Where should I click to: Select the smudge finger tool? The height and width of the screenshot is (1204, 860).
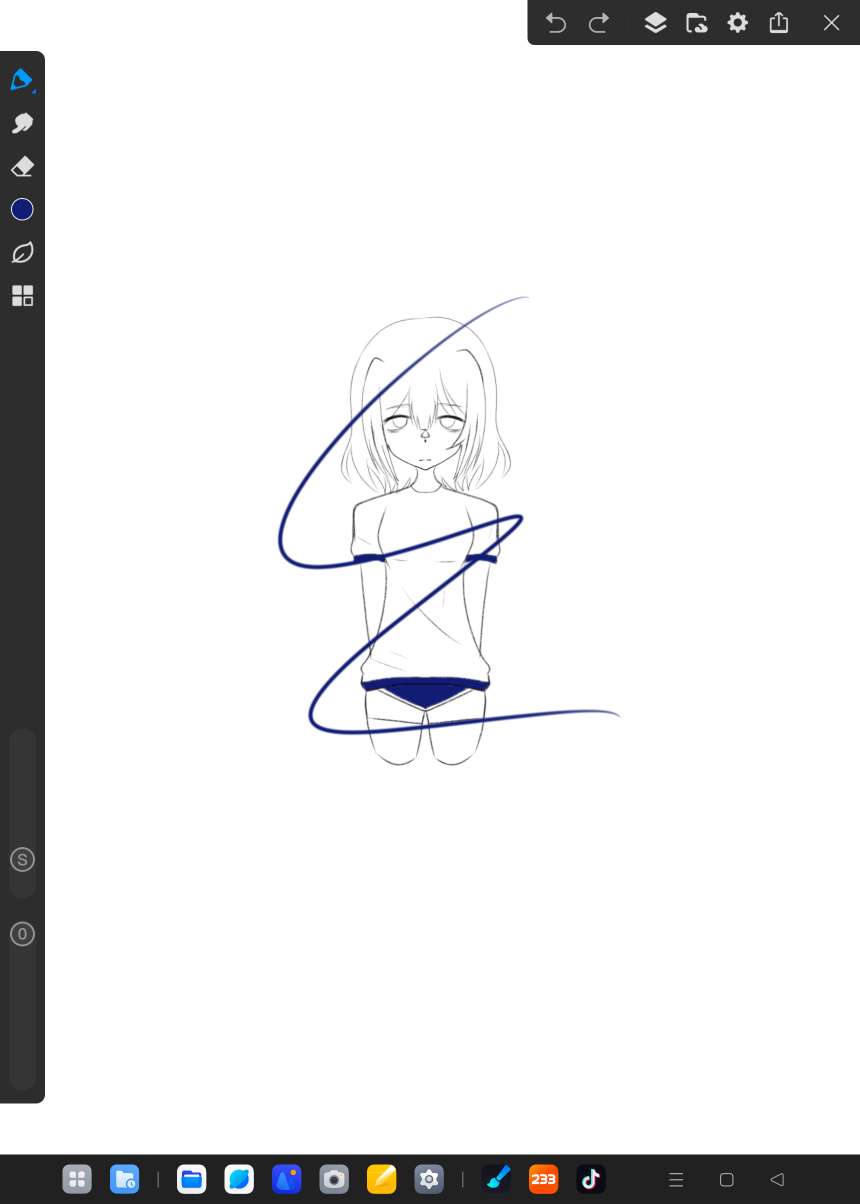pos(22,123)
